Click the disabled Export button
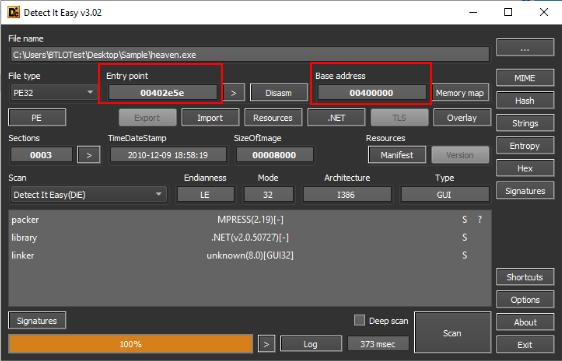Viewport: 562px width, 361px height. (147, 118)
